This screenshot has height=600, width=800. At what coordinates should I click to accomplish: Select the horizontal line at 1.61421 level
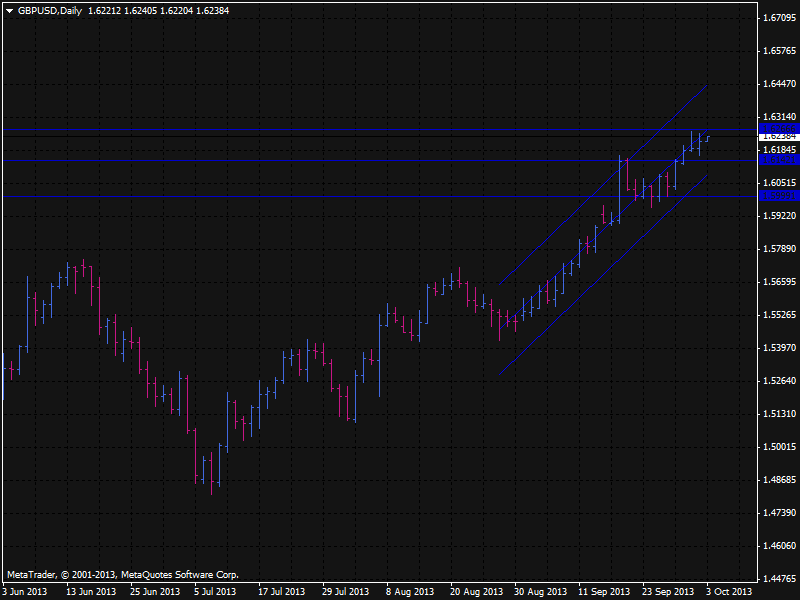click(x=300, y=160)
